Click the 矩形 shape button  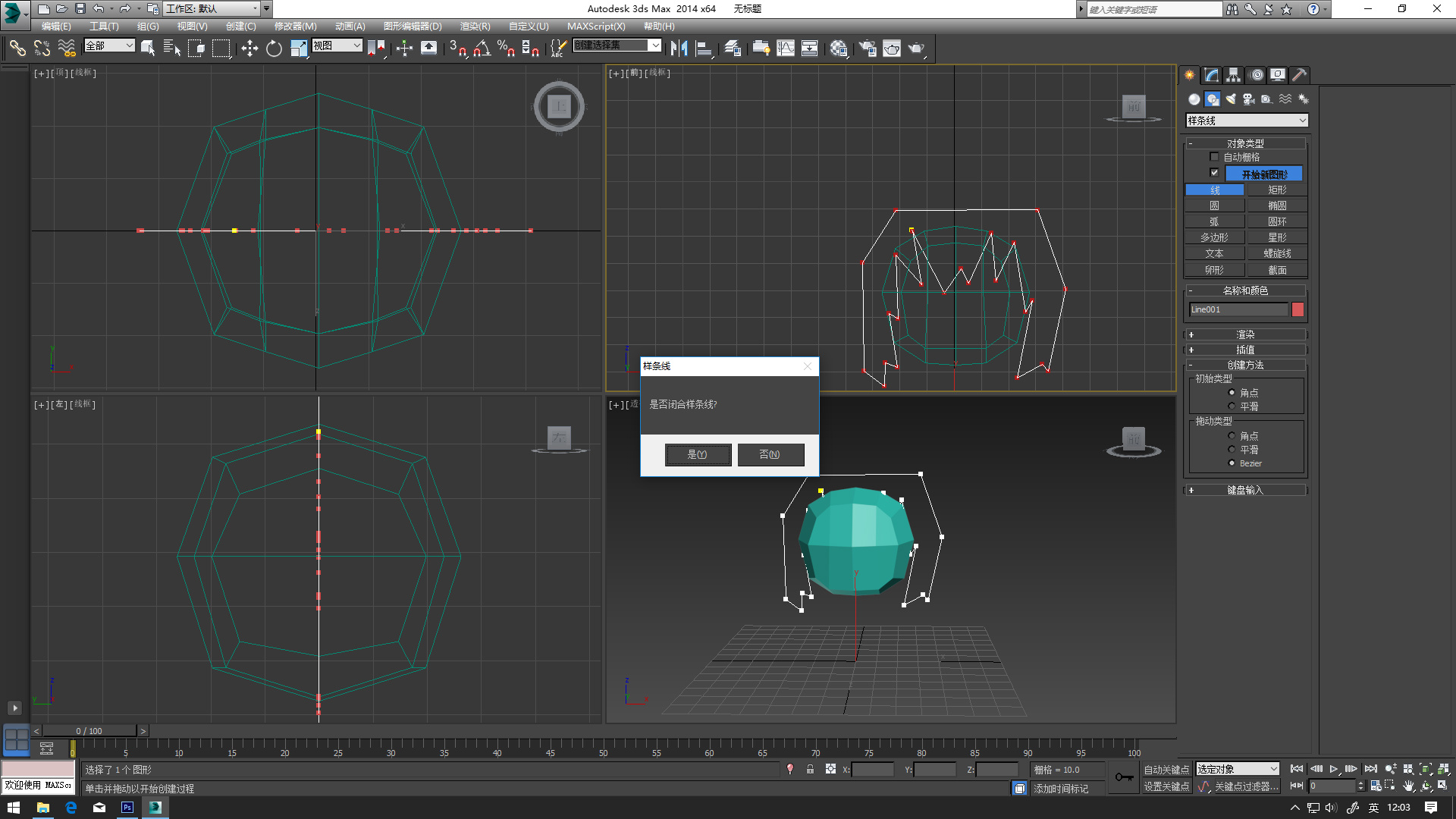point(1277,190)
